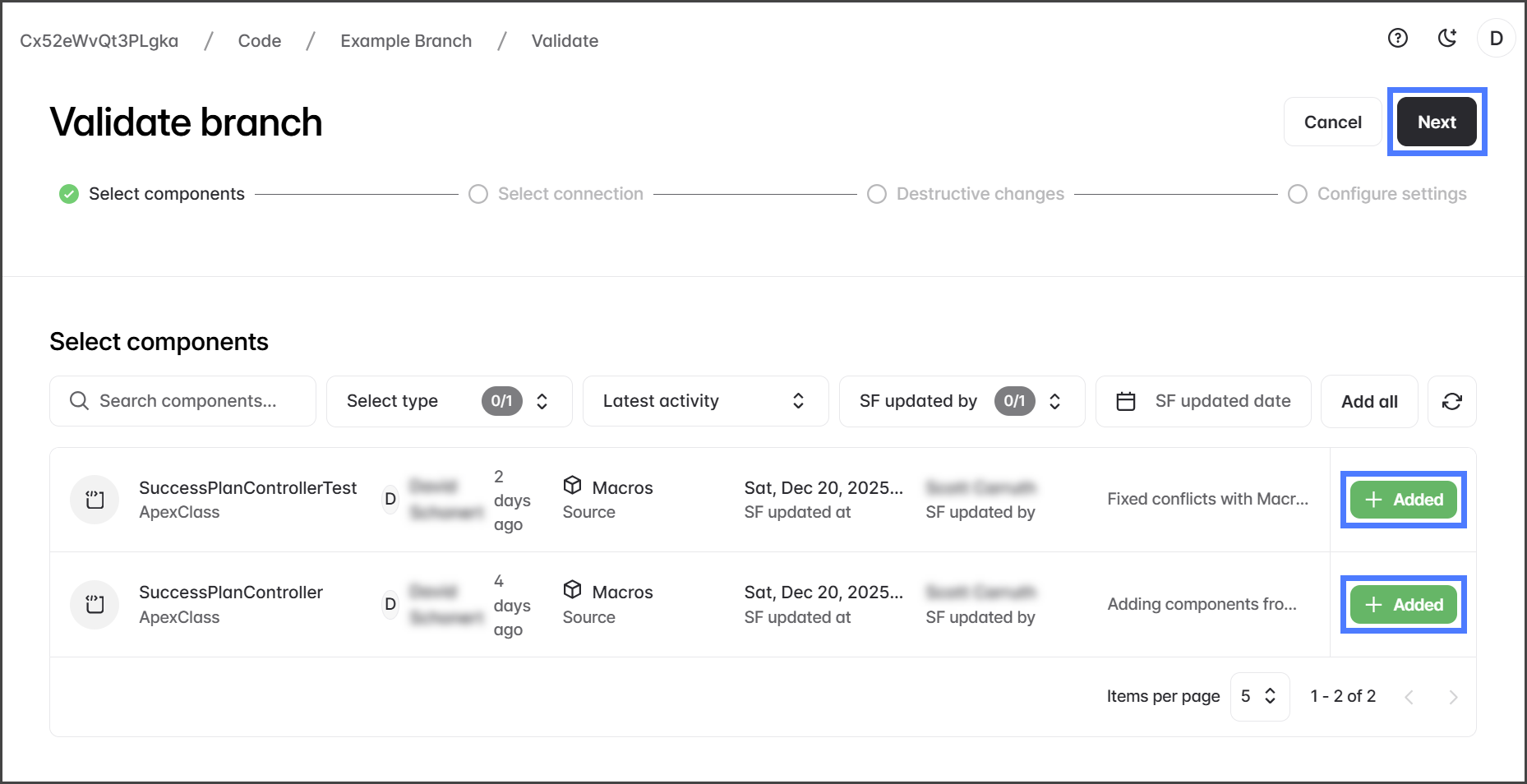Viewport: 1527px width, 784px height.
Task: Navigate to Code breadcrumb
Action: (x=260, y=41)
